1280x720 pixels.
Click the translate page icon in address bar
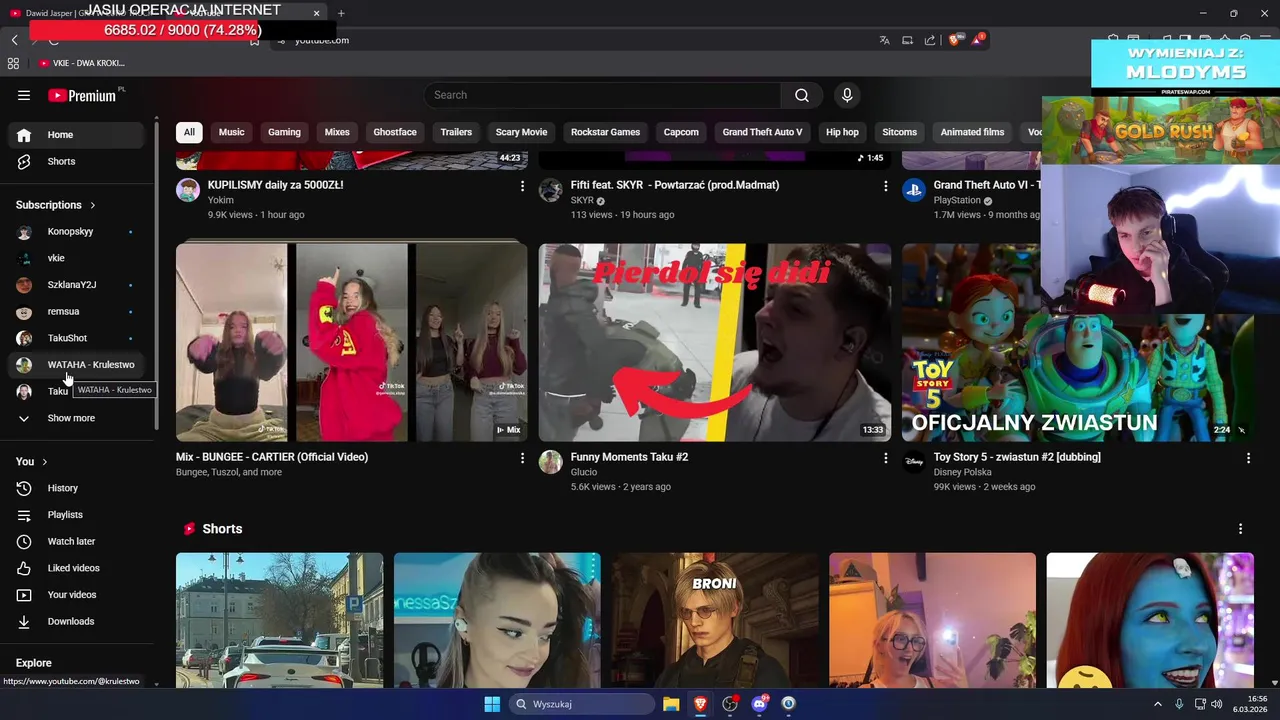pyautogui.click(x=884, y=40)
